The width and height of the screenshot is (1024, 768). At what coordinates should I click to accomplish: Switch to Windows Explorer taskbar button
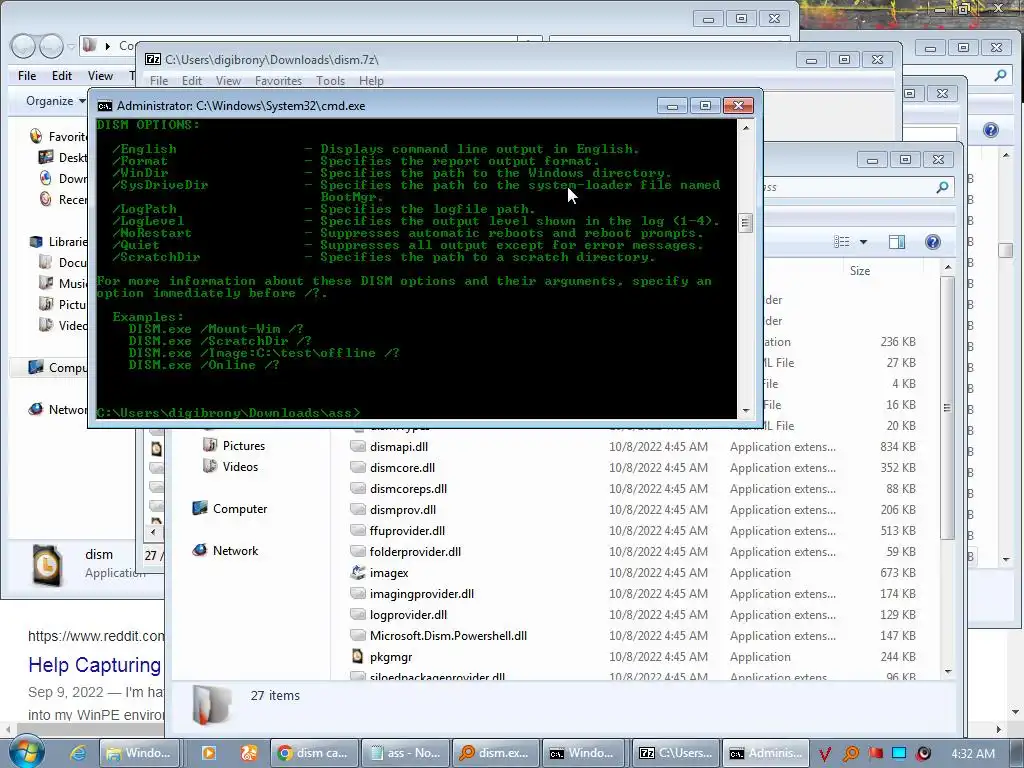click(139, 753)
